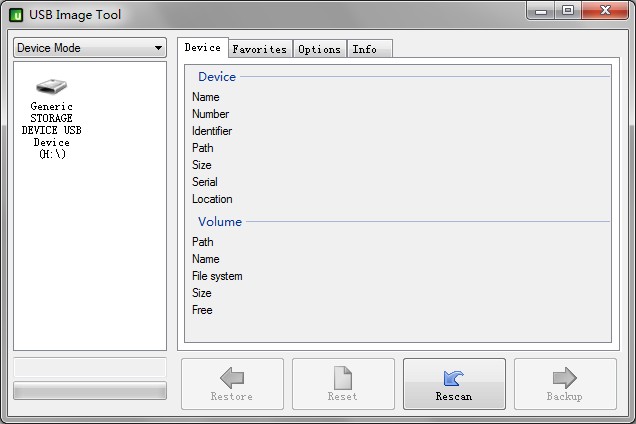This screenshot has height=424, width=636.
Task: Click the Backup button
Action: [565, 384]
